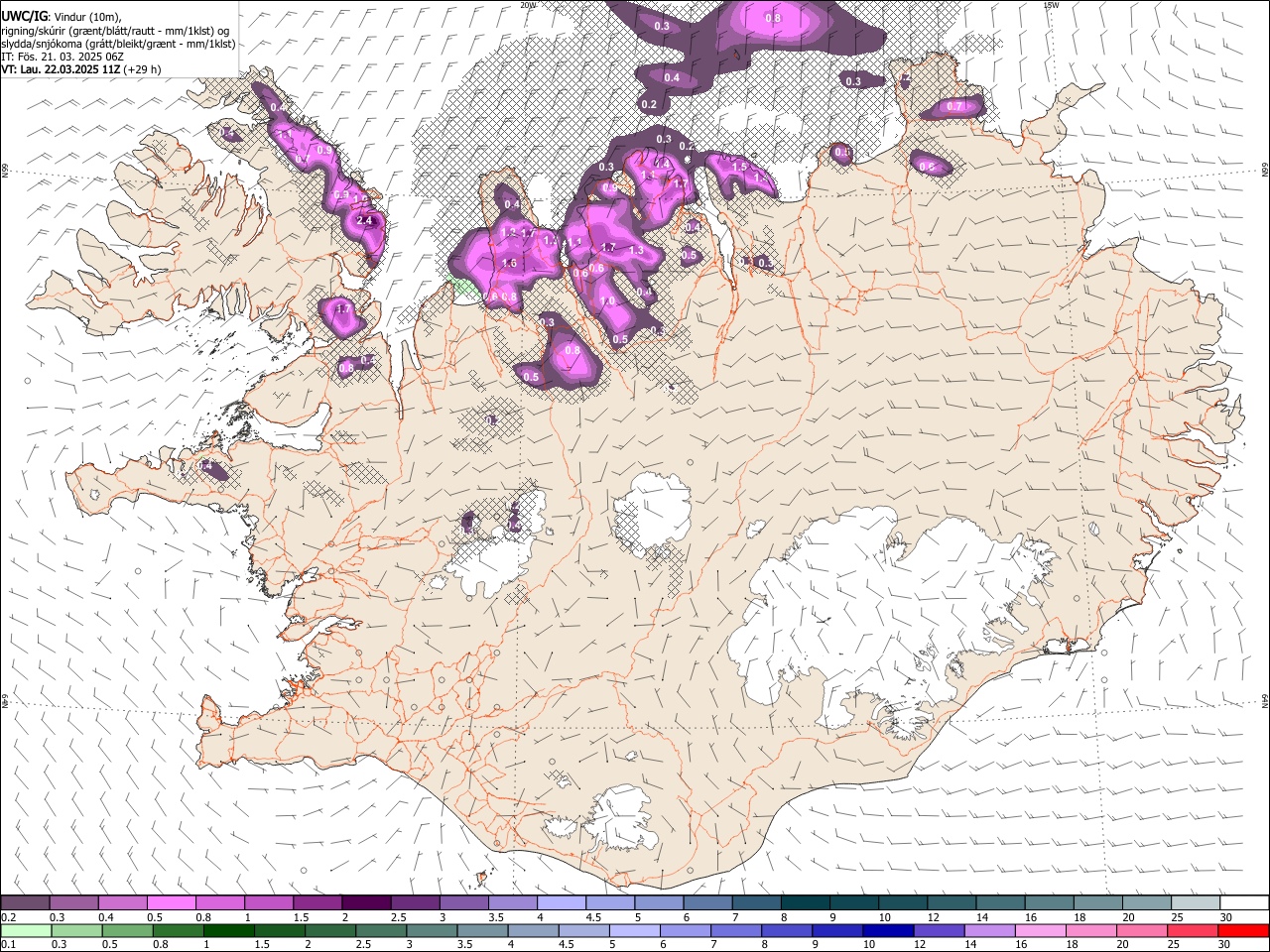Click the medium purple 3 snow scale swatch
The height and width of the screenshot is (952, 1270).
(464, 903)
